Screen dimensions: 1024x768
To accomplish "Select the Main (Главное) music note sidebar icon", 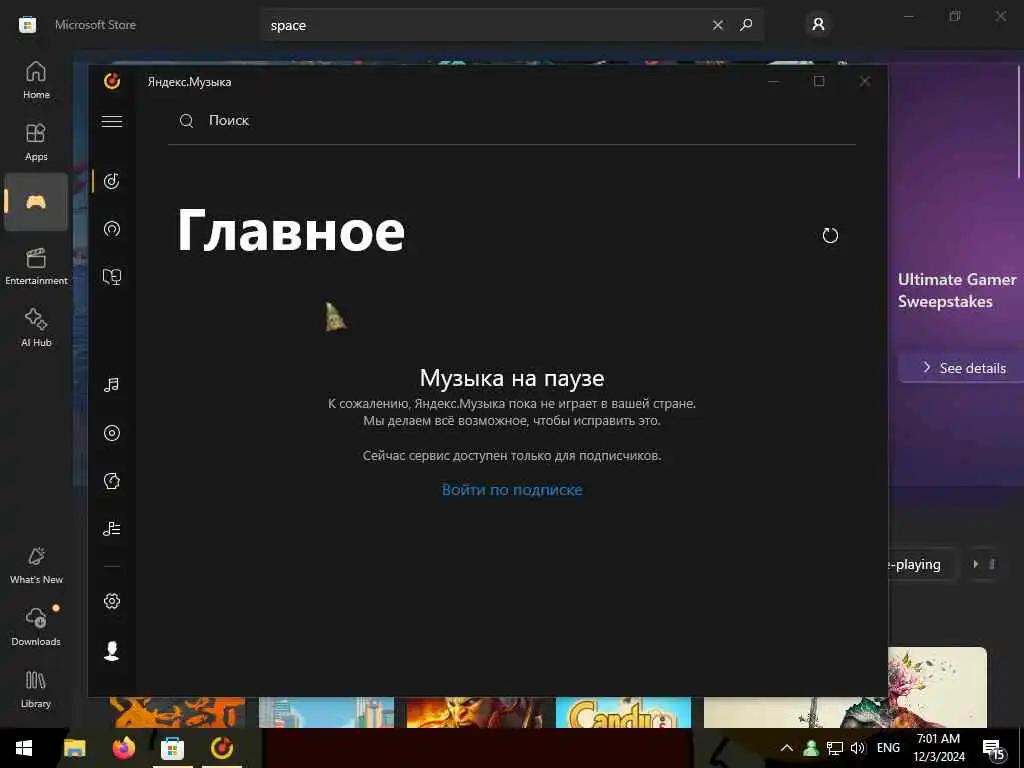I will click(x=112, y=181).
